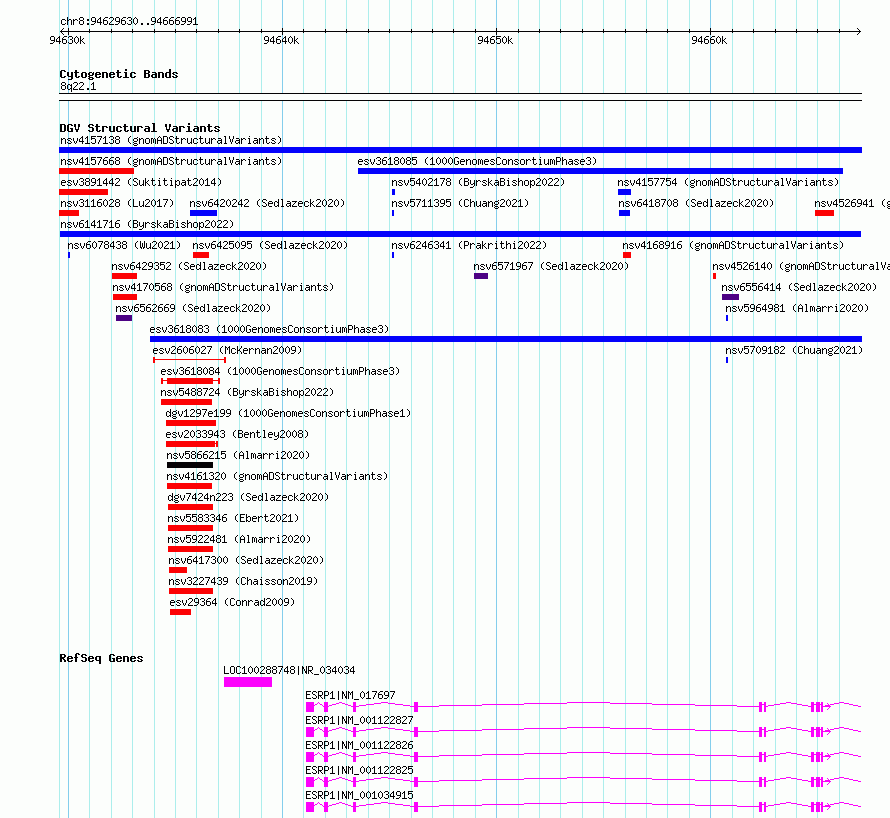Click the Cytogenetic Bands track title
The height and width of the screenshot is (818, 890).
pyautogui.click(x=119, y=74)
